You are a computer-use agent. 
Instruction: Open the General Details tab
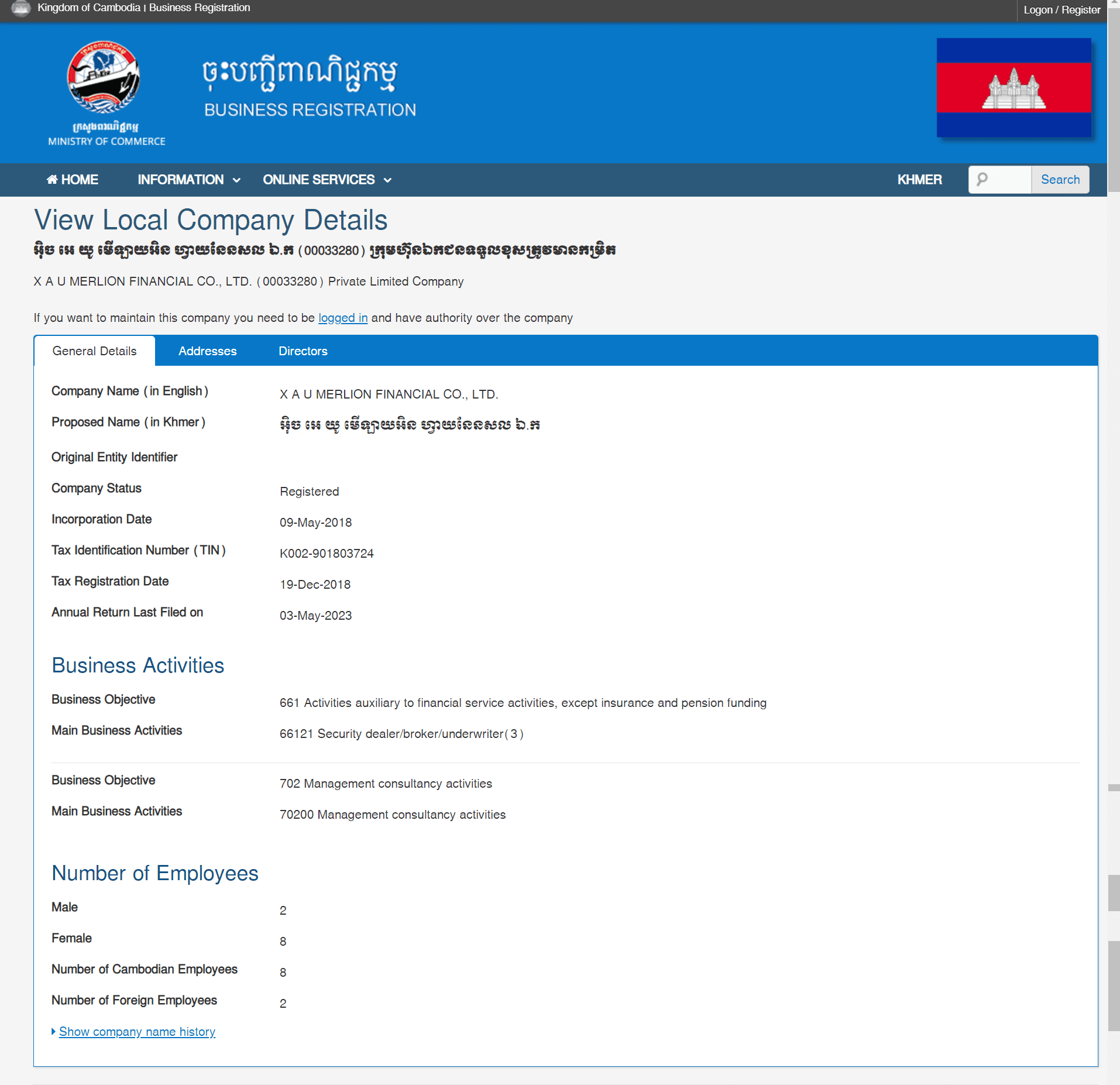(x=95, y=351)
